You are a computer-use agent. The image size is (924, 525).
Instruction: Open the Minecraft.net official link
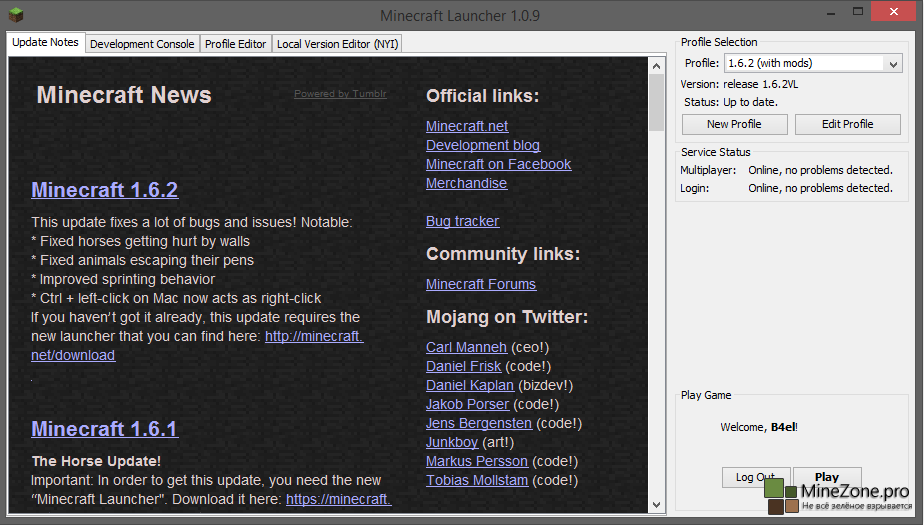(467, 126)
